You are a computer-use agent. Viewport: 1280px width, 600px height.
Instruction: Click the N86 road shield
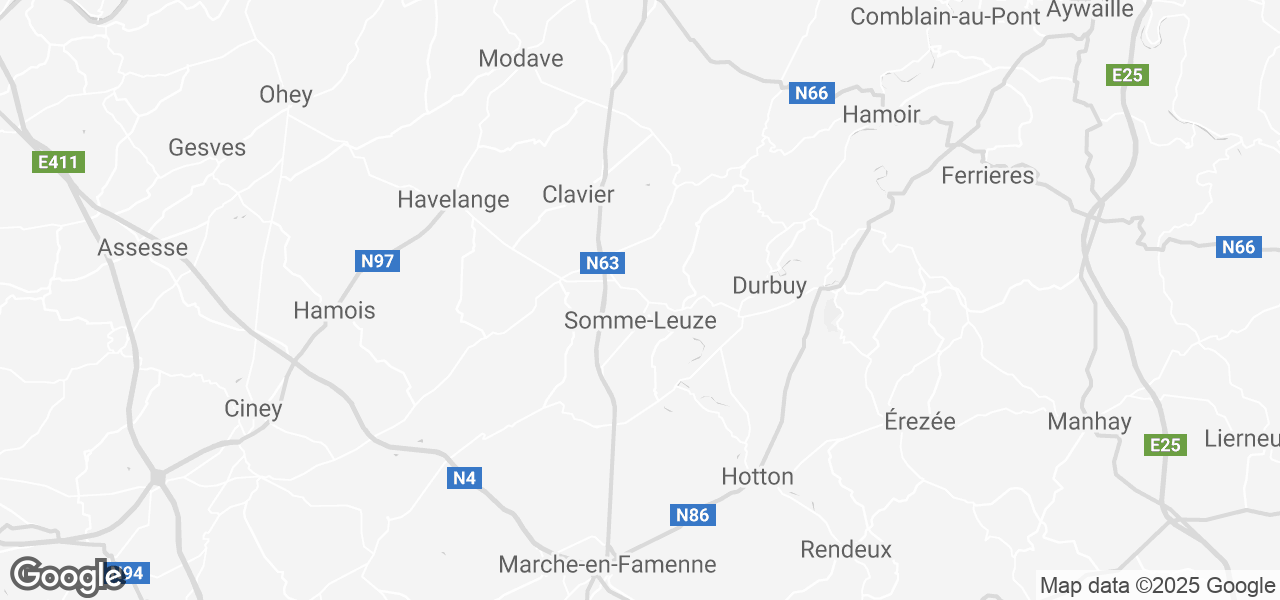692,515
